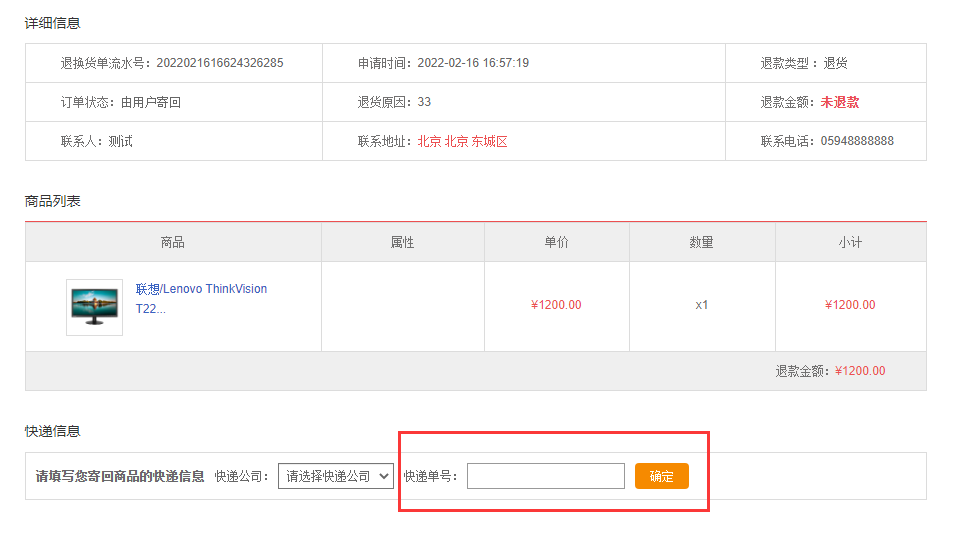
Task: Click the x1 quantity cell
Action: click(x=701, y=305)
